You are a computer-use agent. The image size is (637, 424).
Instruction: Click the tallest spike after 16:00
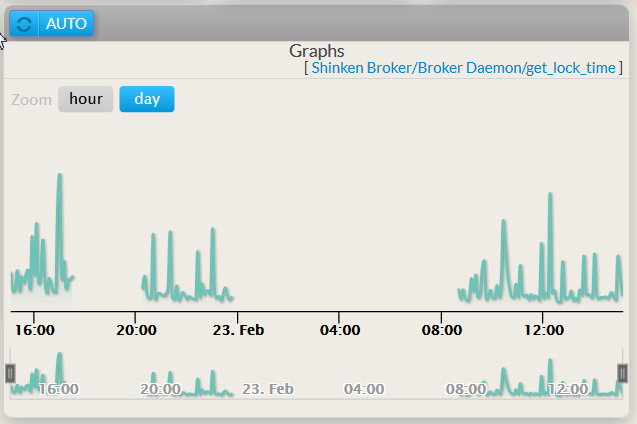60,177
